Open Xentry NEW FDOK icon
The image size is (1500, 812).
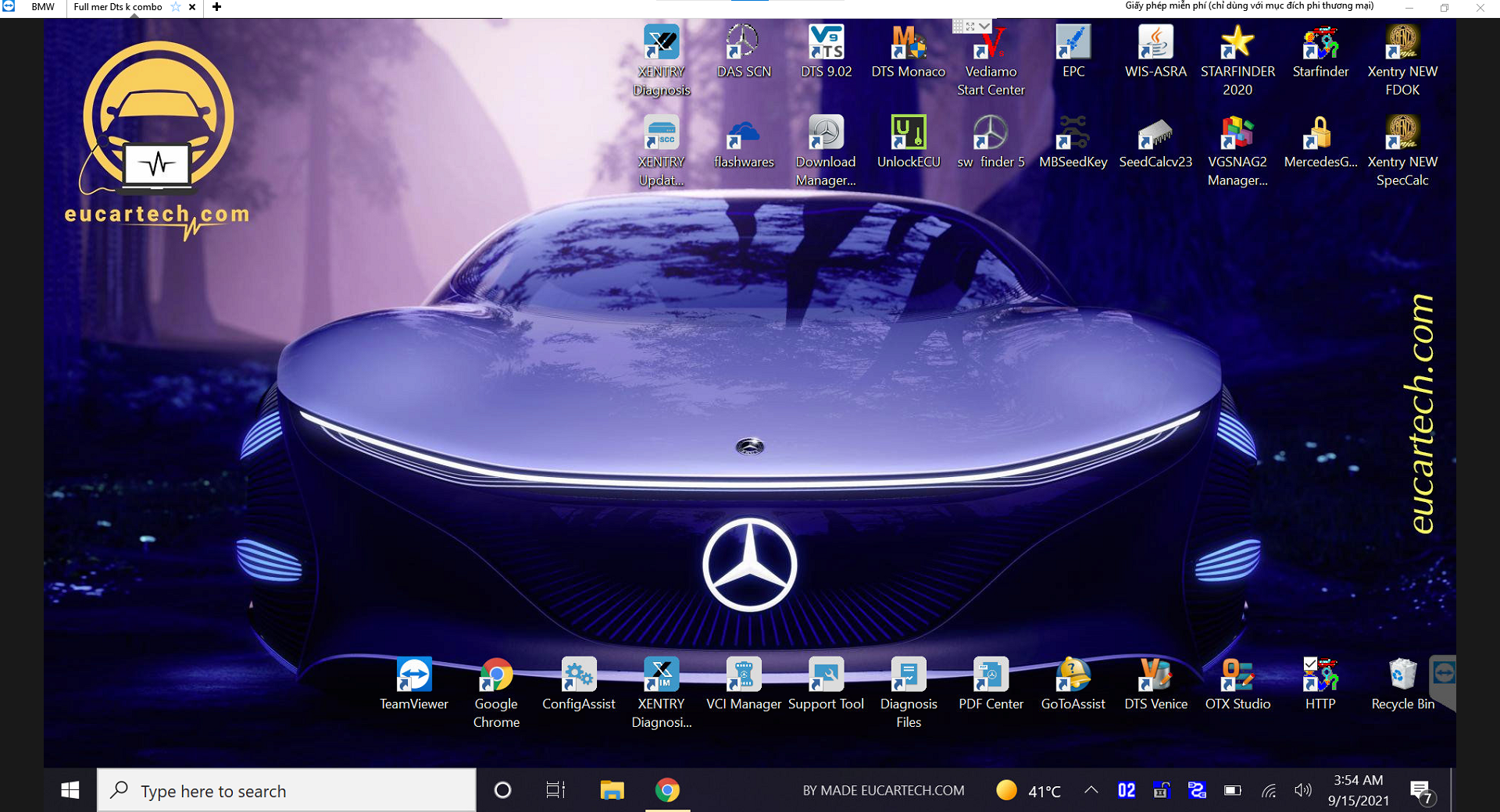click(x=1402, y=60)
